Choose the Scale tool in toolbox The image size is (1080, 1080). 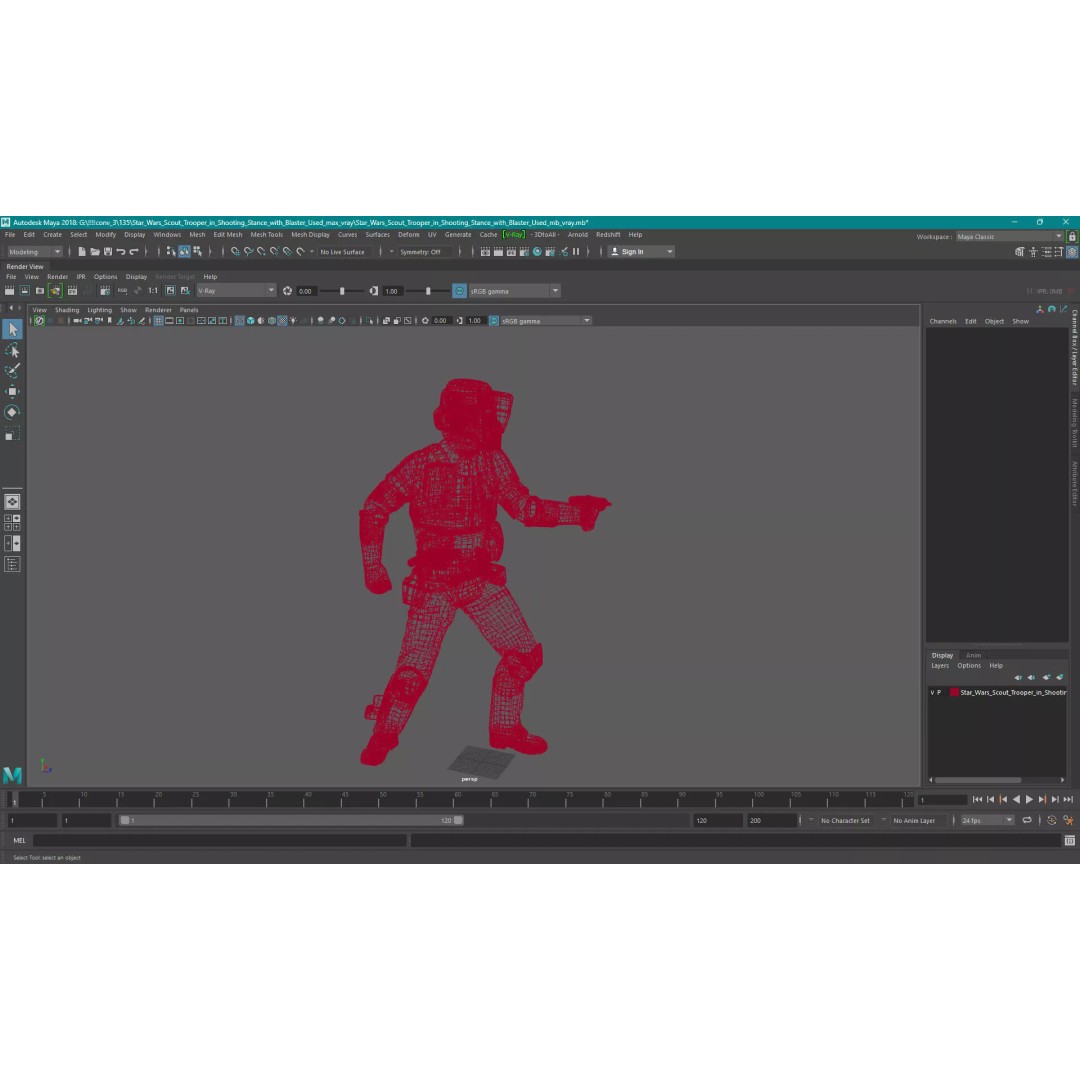(12, 433)
